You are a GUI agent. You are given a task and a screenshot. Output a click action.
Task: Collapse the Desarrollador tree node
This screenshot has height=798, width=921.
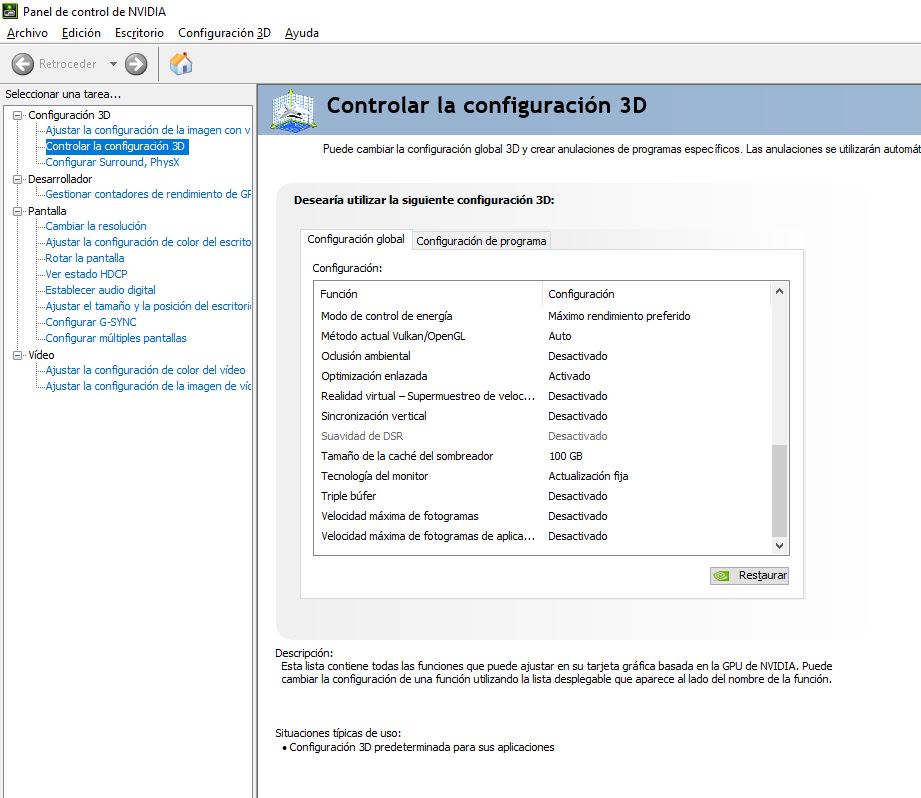18,179
